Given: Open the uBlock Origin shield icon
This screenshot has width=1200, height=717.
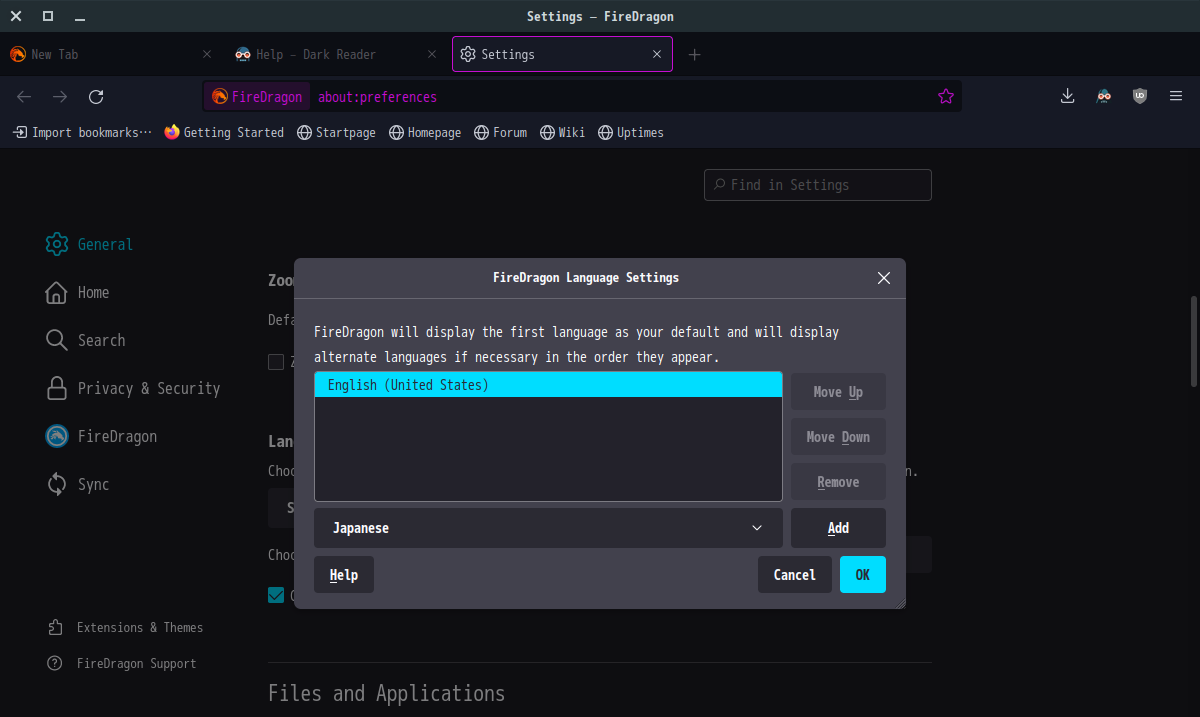Looking at the screenshot, I should [1139, 96].
